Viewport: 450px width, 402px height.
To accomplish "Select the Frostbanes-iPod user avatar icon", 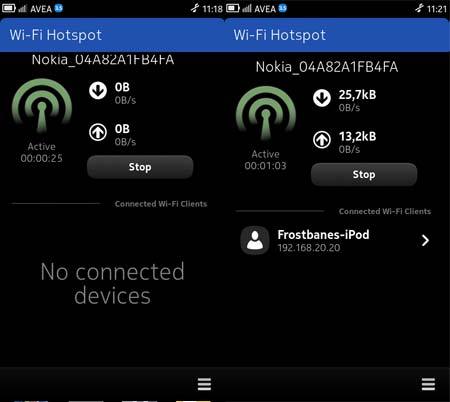I will [255, 240].
